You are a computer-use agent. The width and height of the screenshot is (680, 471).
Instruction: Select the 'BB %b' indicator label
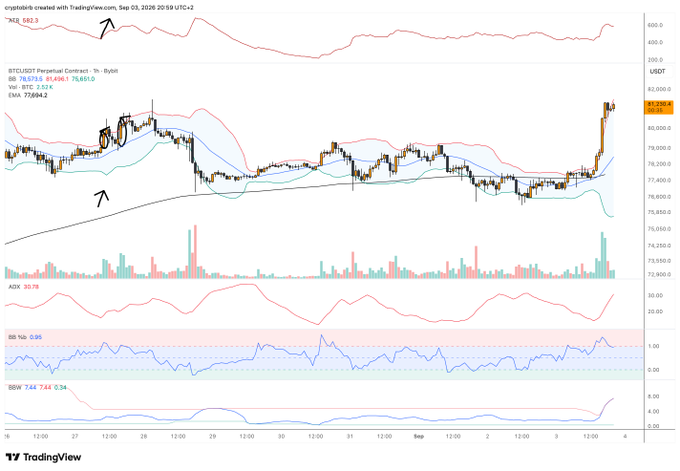(x=17, y=337)
